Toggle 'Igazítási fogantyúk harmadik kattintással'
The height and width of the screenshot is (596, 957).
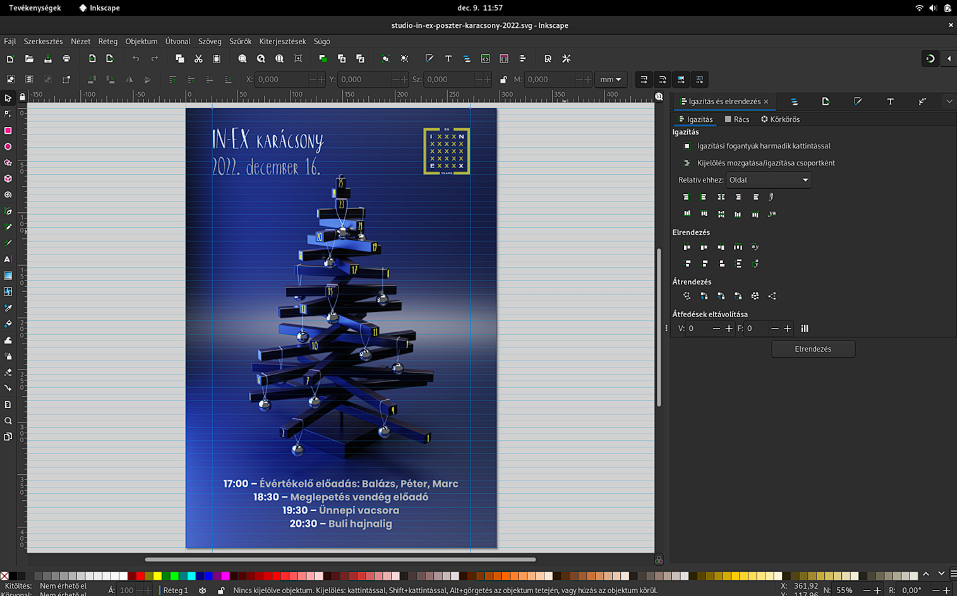[687, 146]
